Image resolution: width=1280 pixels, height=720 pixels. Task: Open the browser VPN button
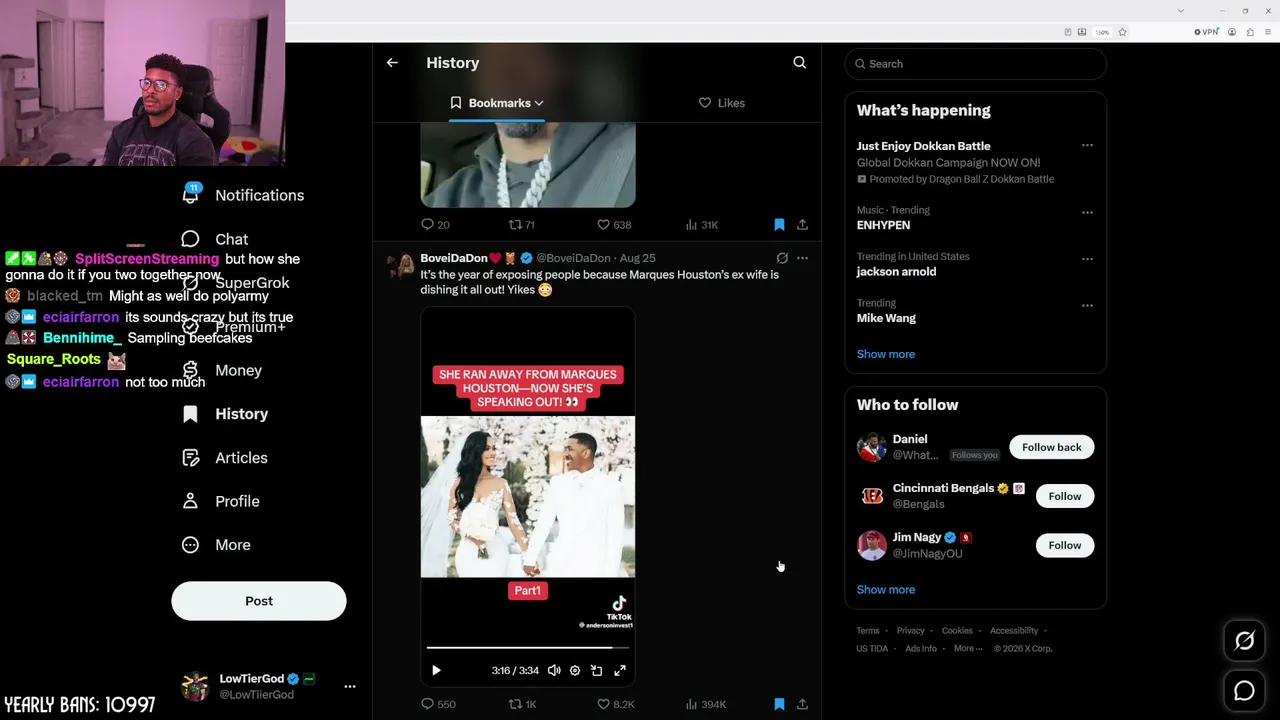[1206, 32]
